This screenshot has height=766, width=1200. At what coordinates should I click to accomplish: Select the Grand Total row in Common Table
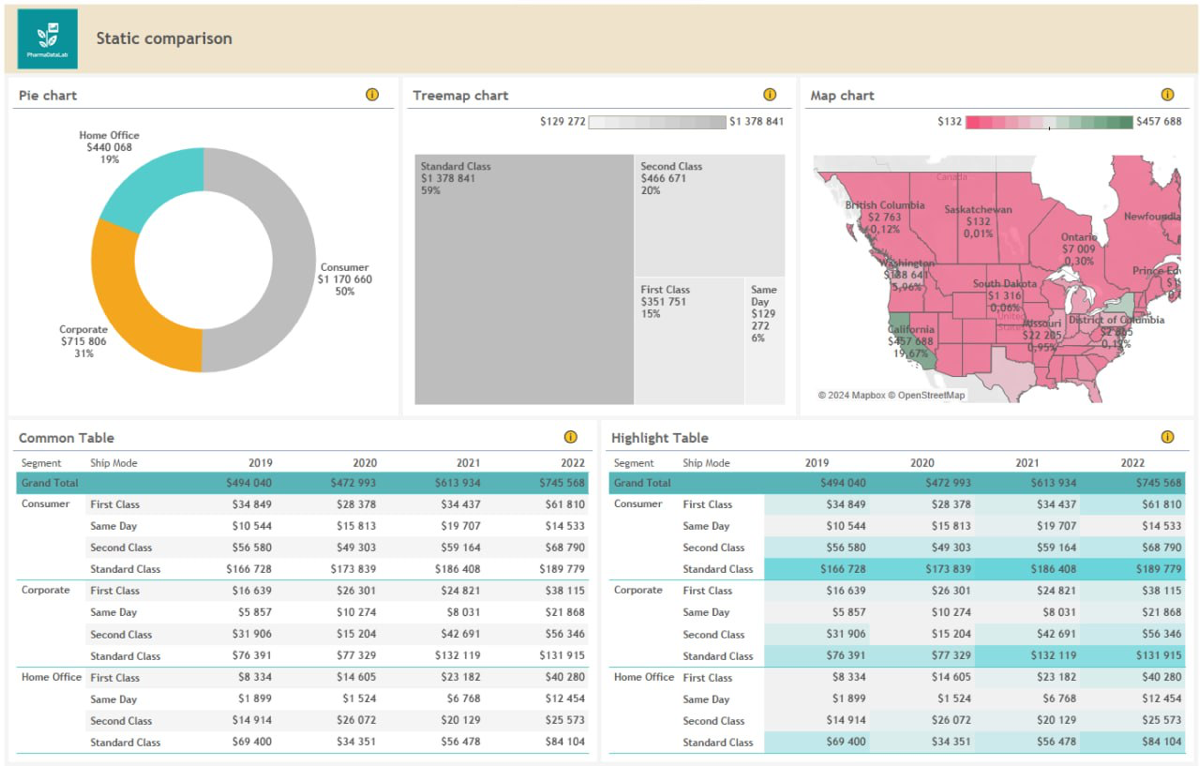point(303,483)
